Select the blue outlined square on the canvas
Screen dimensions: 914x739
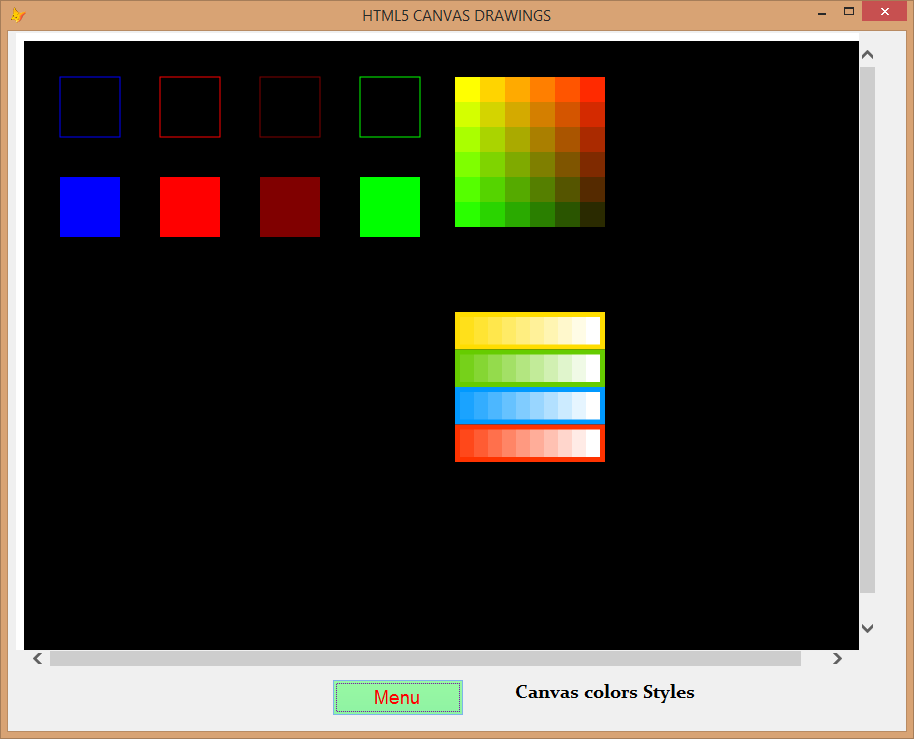90,106
